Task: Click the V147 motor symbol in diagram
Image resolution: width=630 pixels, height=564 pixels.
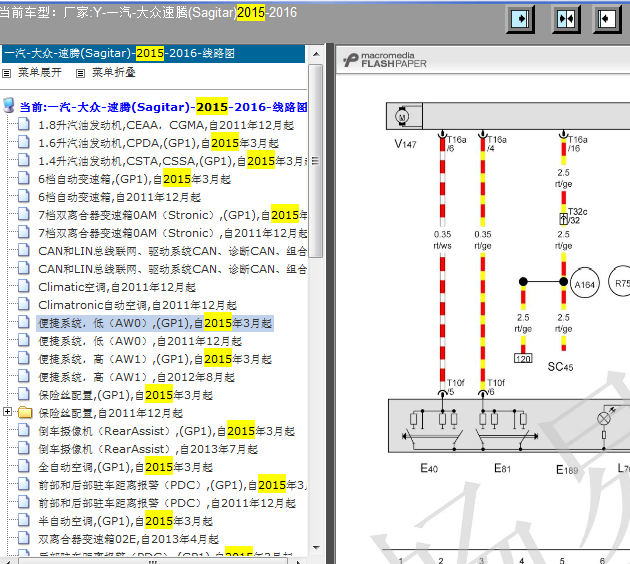Action: 402,116
